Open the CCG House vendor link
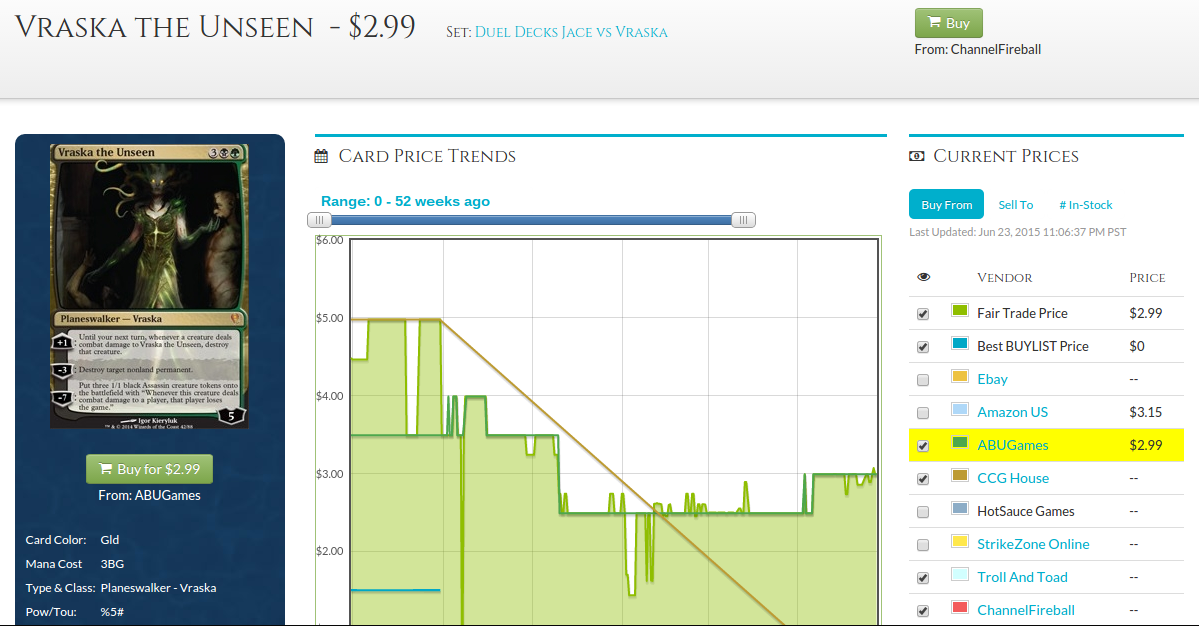The image size is (1199, 626). 1013,478
